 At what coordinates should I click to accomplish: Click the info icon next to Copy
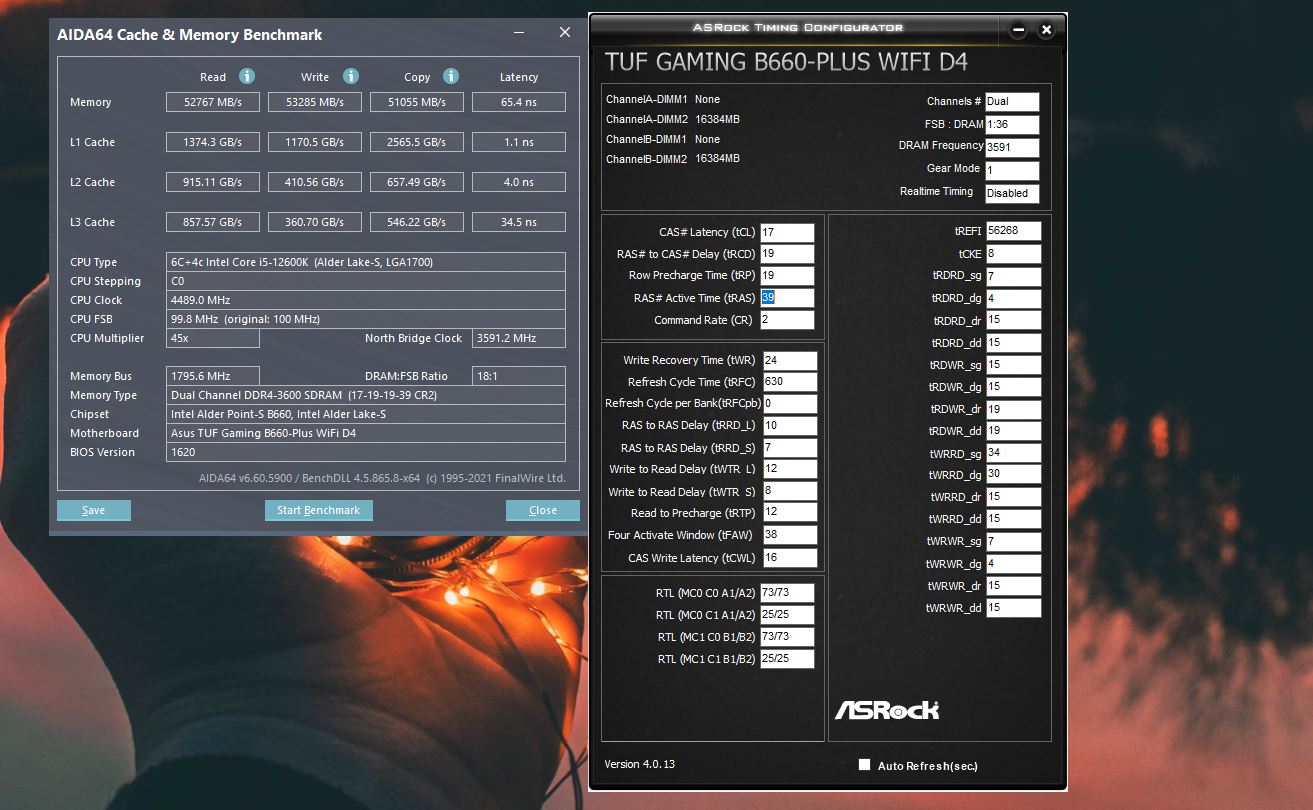pos(451,76)
